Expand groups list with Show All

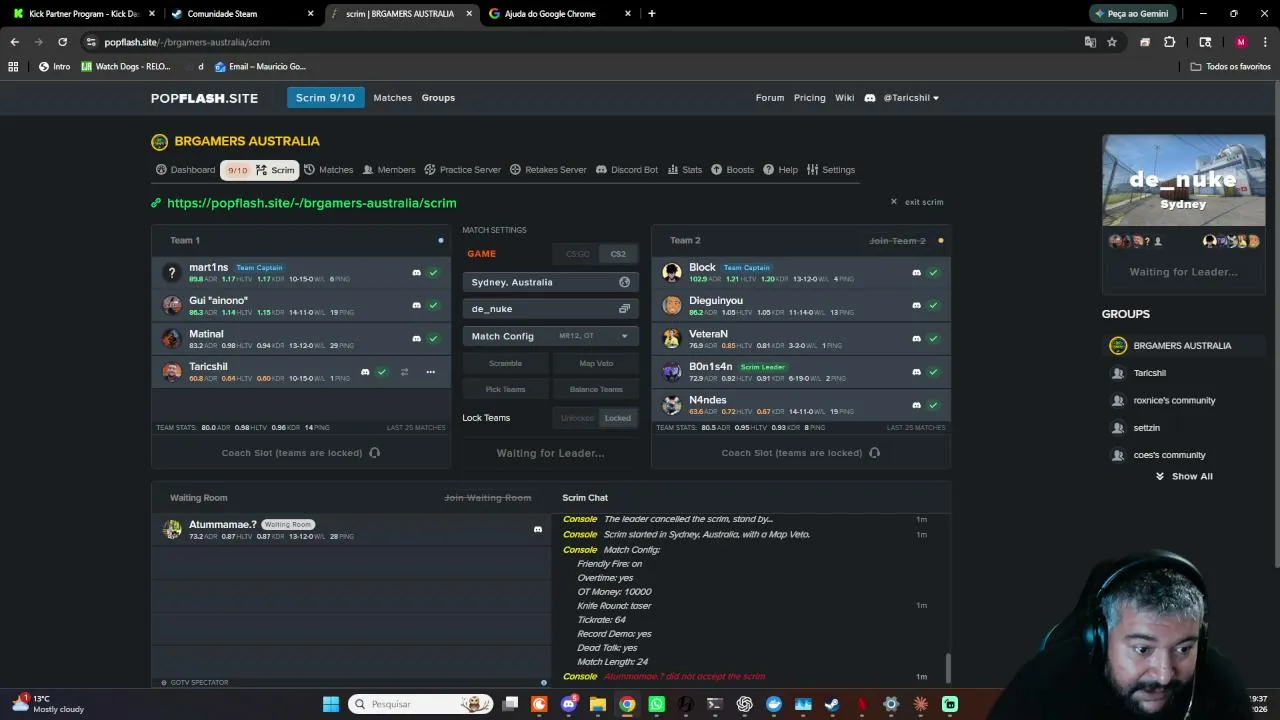click(x=1184, y=476)
